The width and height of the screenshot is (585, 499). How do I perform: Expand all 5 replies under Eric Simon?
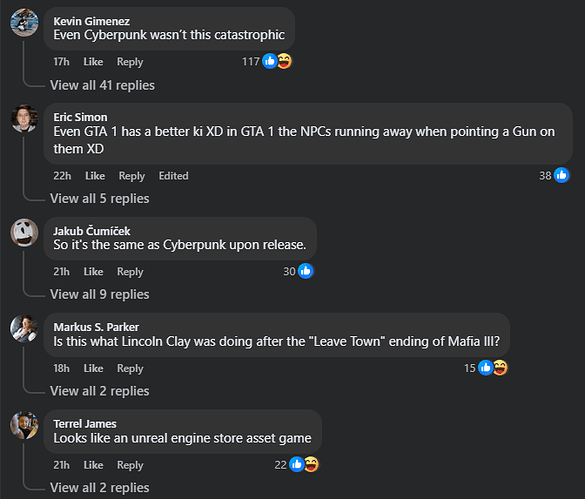click(100, 199)
